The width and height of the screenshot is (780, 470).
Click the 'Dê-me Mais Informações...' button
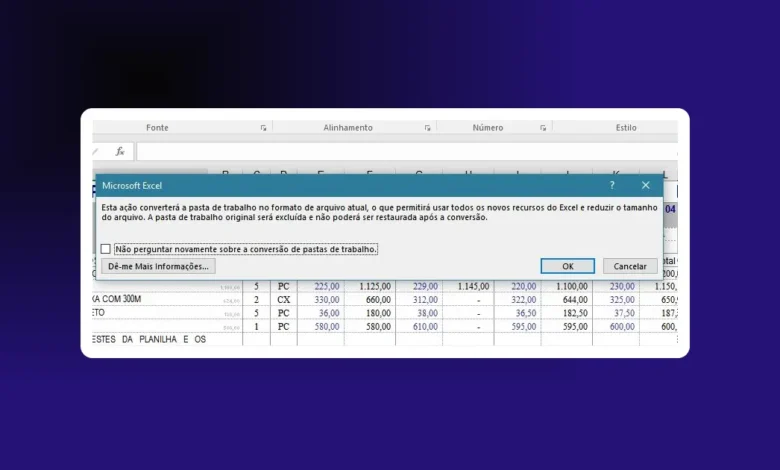pos(158,266)
